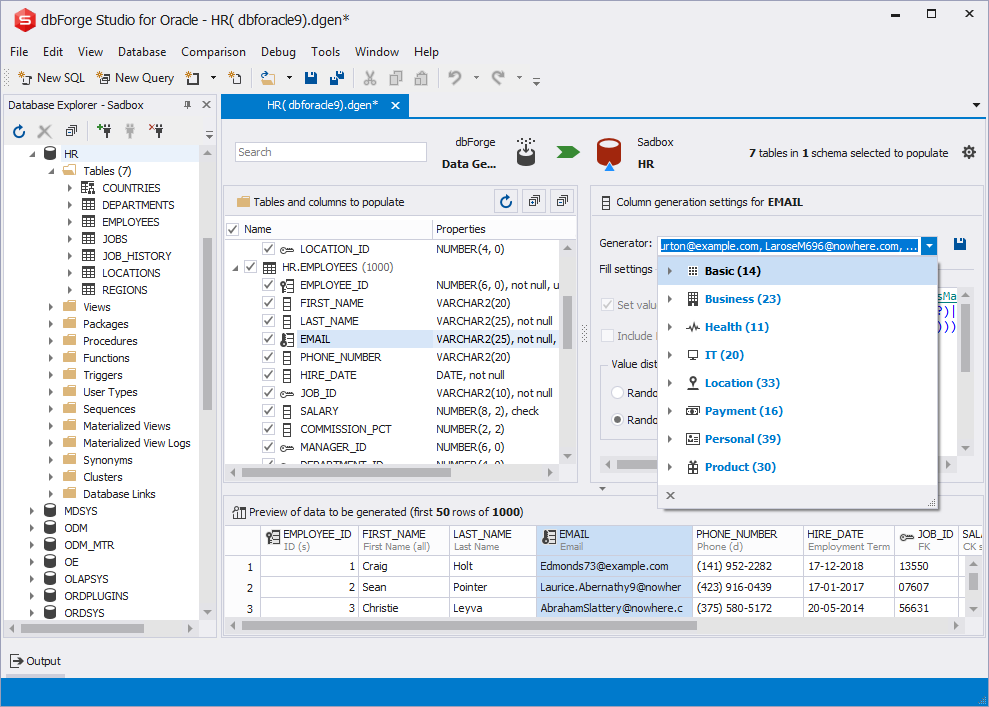Open the data generation options gear
Image resolution: width=989 pixels, height=707 pixels.
(969, 152)
